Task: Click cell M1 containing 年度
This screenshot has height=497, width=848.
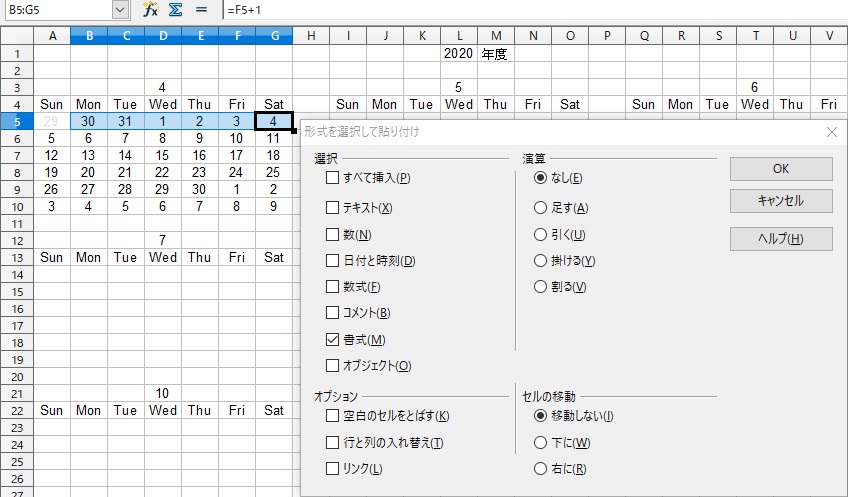Action: point(496,54)
